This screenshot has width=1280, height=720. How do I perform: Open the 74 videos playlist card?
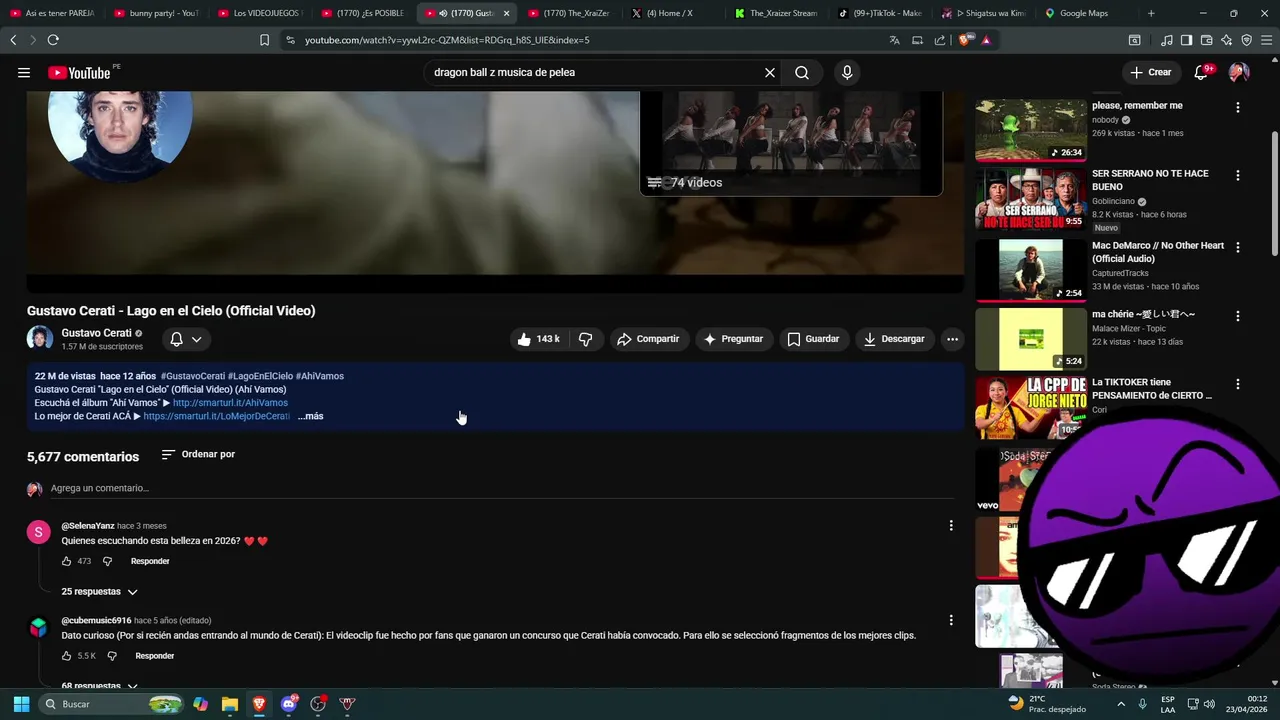791,143
